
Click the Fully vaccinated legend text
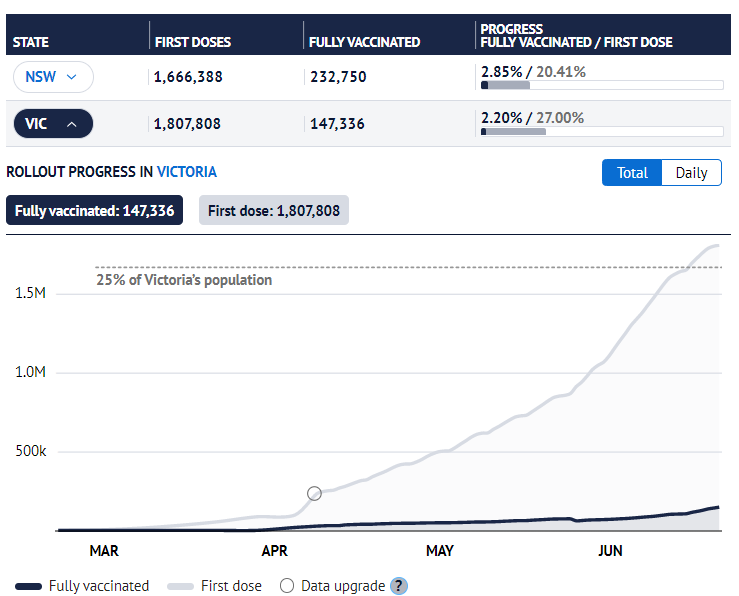[x=99, y=586]
